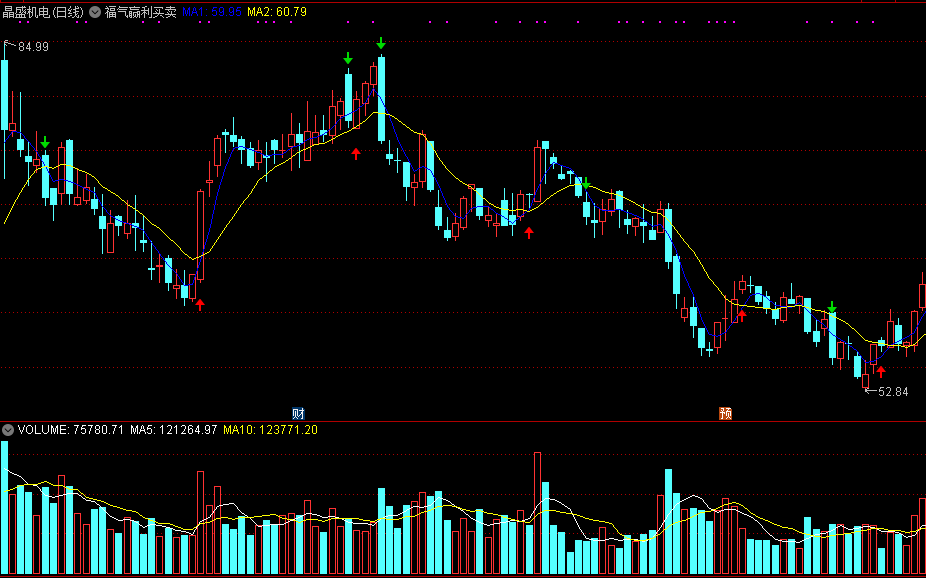
Task: Select the 晶盛机电(日线) stock title
Action: tap(43, 12)
